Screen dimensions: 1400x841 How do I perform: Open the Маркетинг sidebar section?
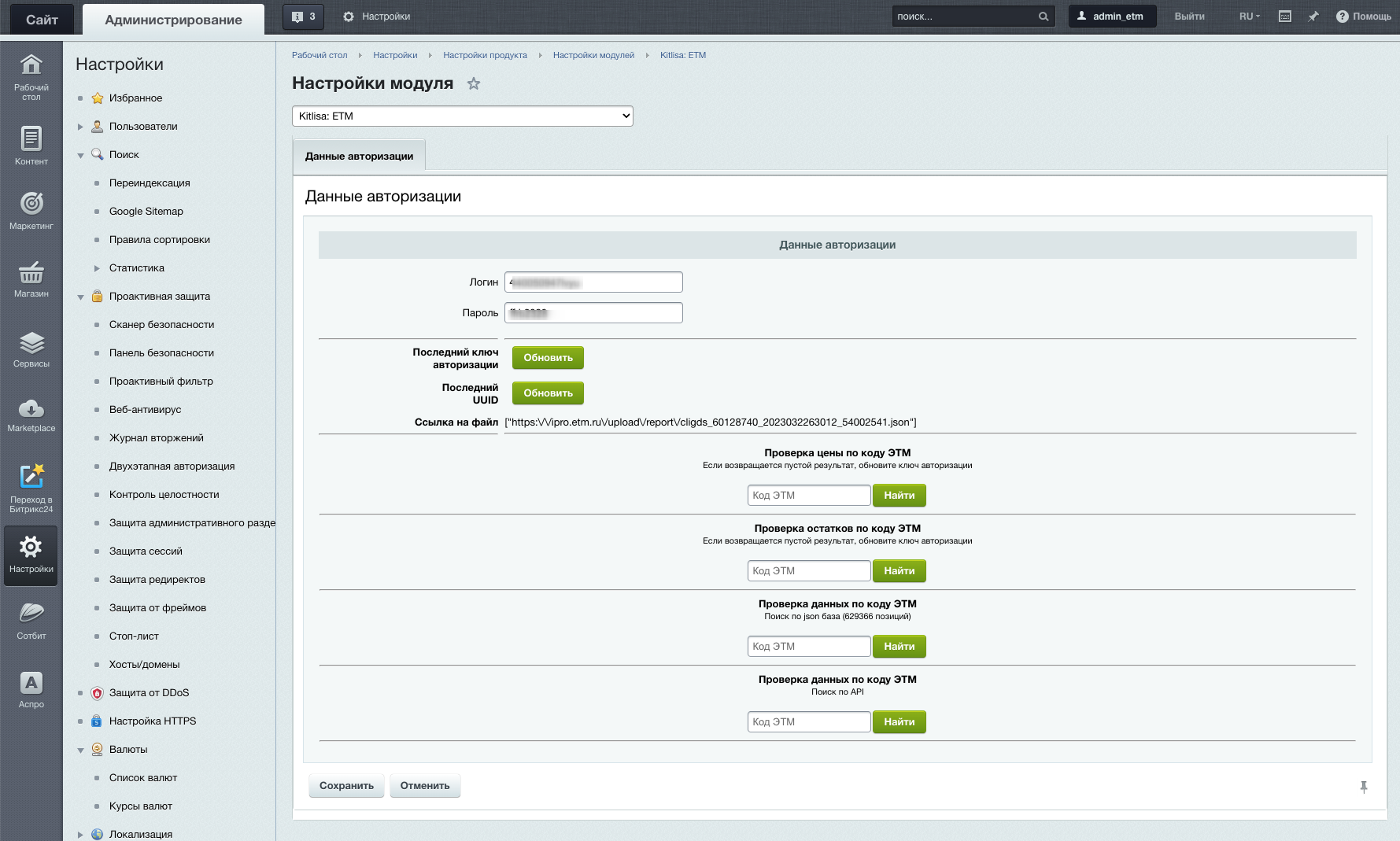click(31, 211)
